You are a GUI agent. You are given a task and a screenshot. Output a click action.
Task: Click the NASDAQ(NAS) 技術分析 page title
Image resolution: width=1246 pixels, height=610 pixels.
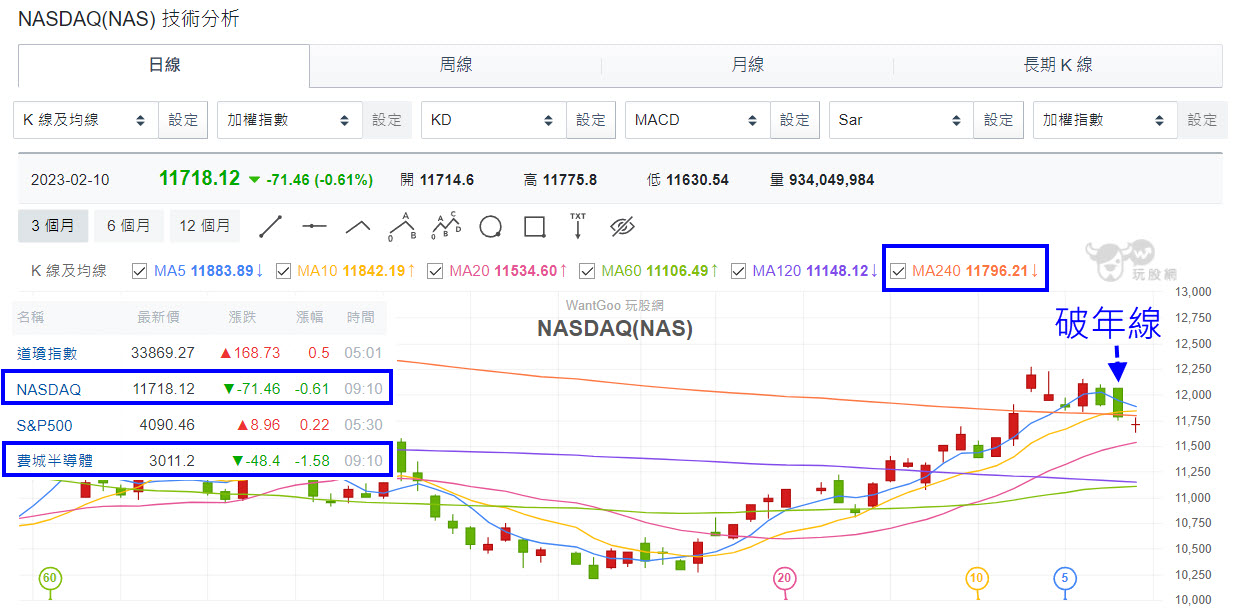(x=129, y=18)
